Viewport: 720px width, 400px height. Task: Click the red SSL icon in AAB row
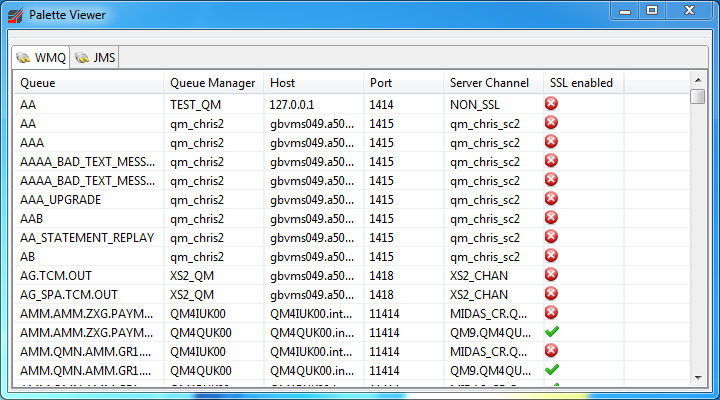point(551,217)
